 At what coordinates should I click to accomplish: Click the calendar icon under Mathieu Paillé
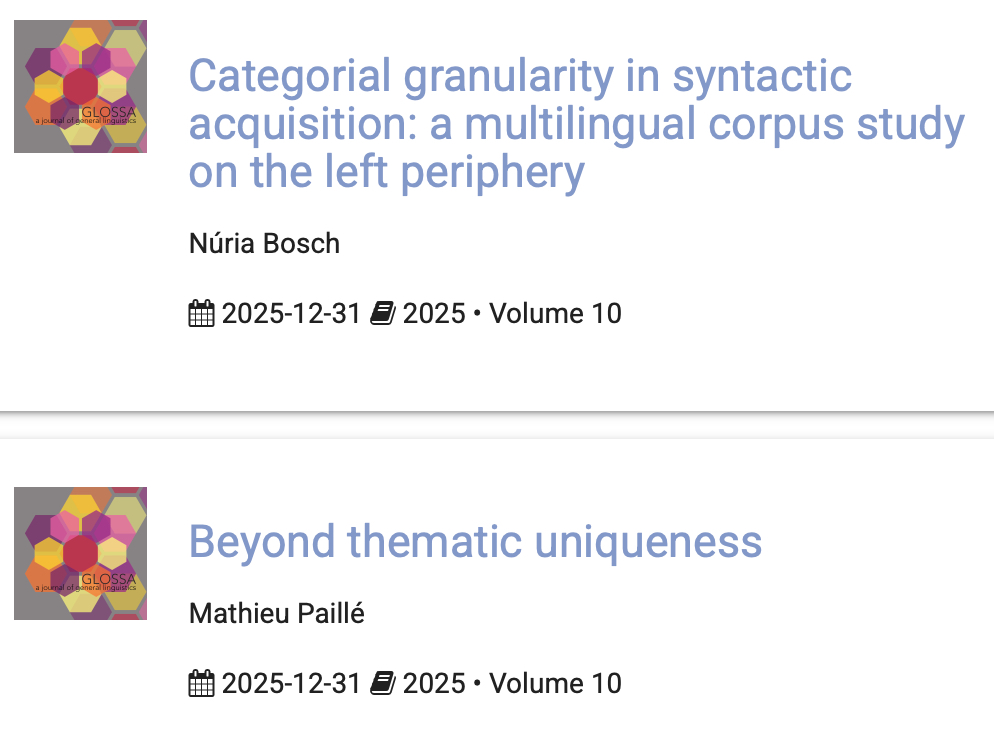coord(201,684)
